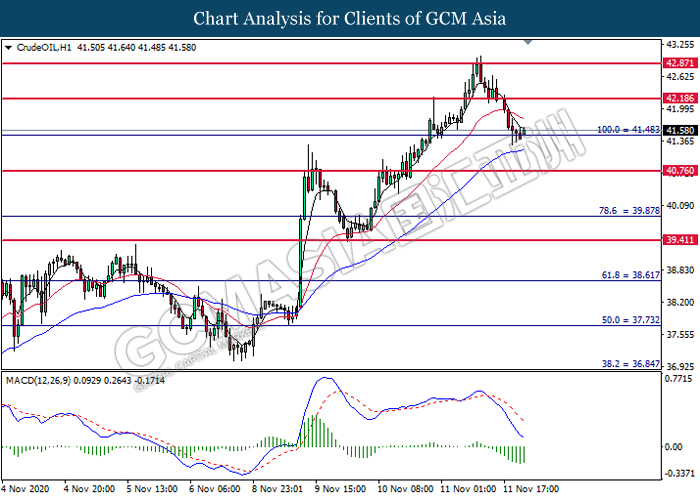Select the 40.760 support price tag
Viewport: 700px width, 500px height.
[x=680, y=171]
